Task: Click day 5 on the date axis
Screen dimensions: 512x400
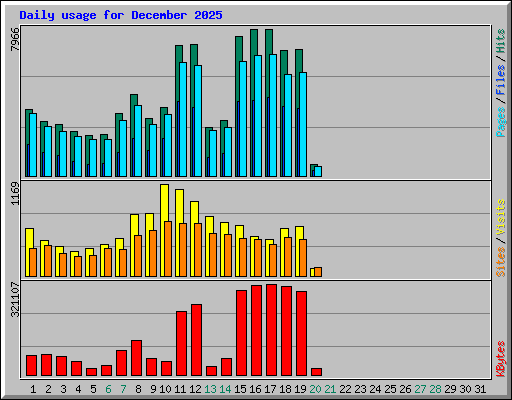Action: tap(93, 389)
